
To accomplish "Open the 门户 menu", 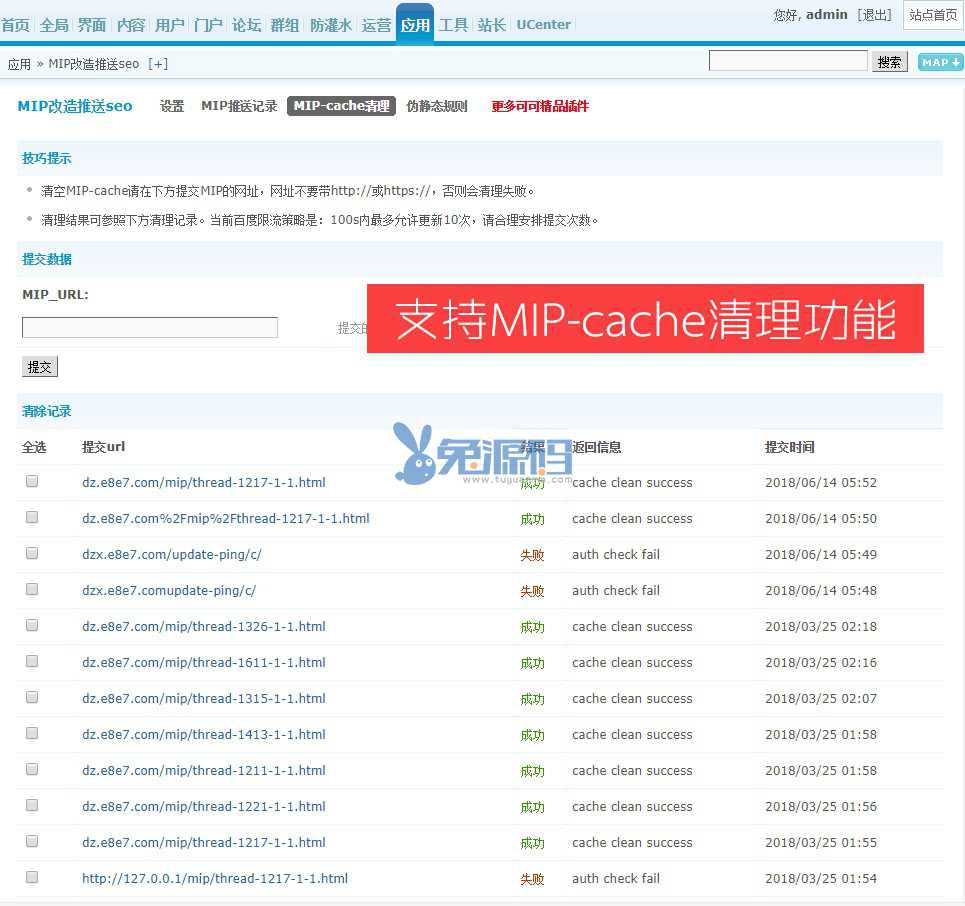I will click(208, 25).
